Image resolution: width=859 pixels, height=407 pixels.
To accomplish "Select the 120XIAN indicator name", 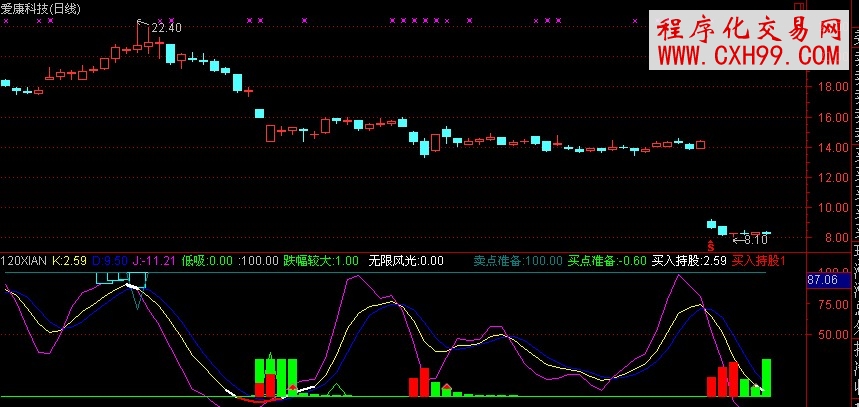I will [24, 261].
